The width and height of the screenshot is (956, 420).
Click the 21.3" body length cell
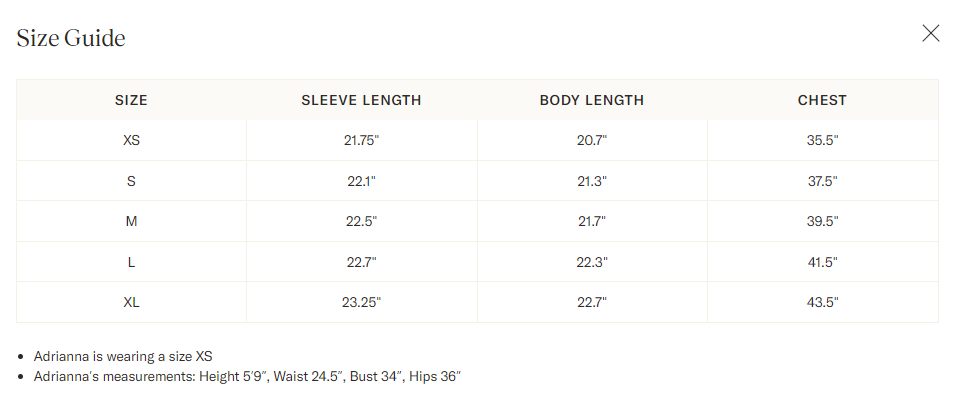592,181
